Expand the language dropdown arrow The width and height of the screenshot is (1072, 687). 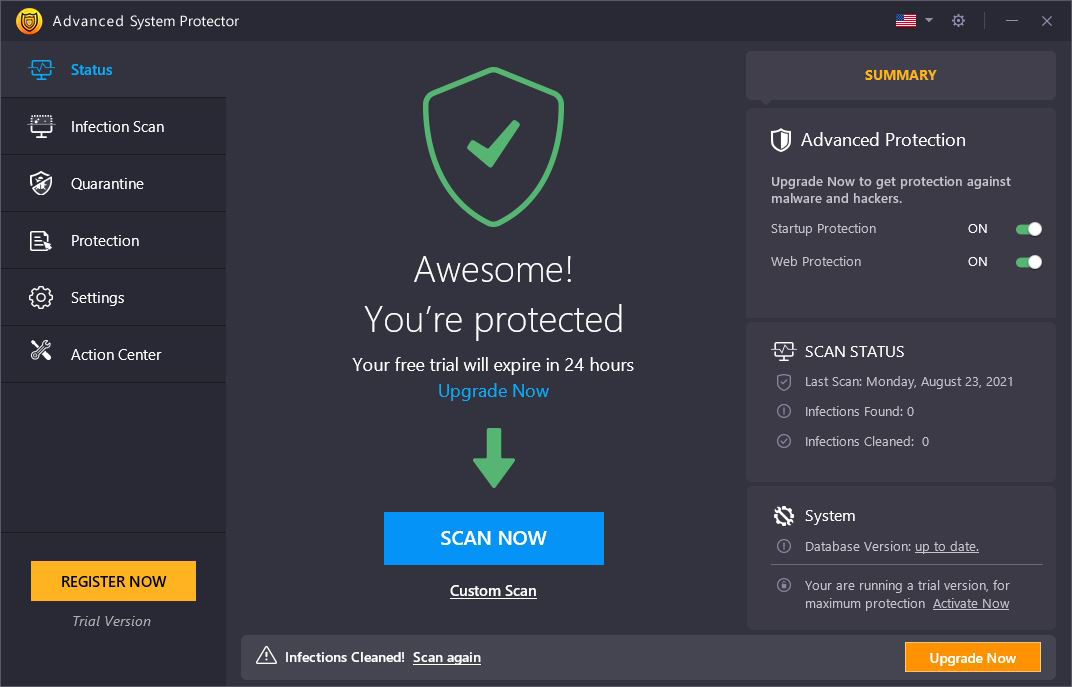pos(929,21)
